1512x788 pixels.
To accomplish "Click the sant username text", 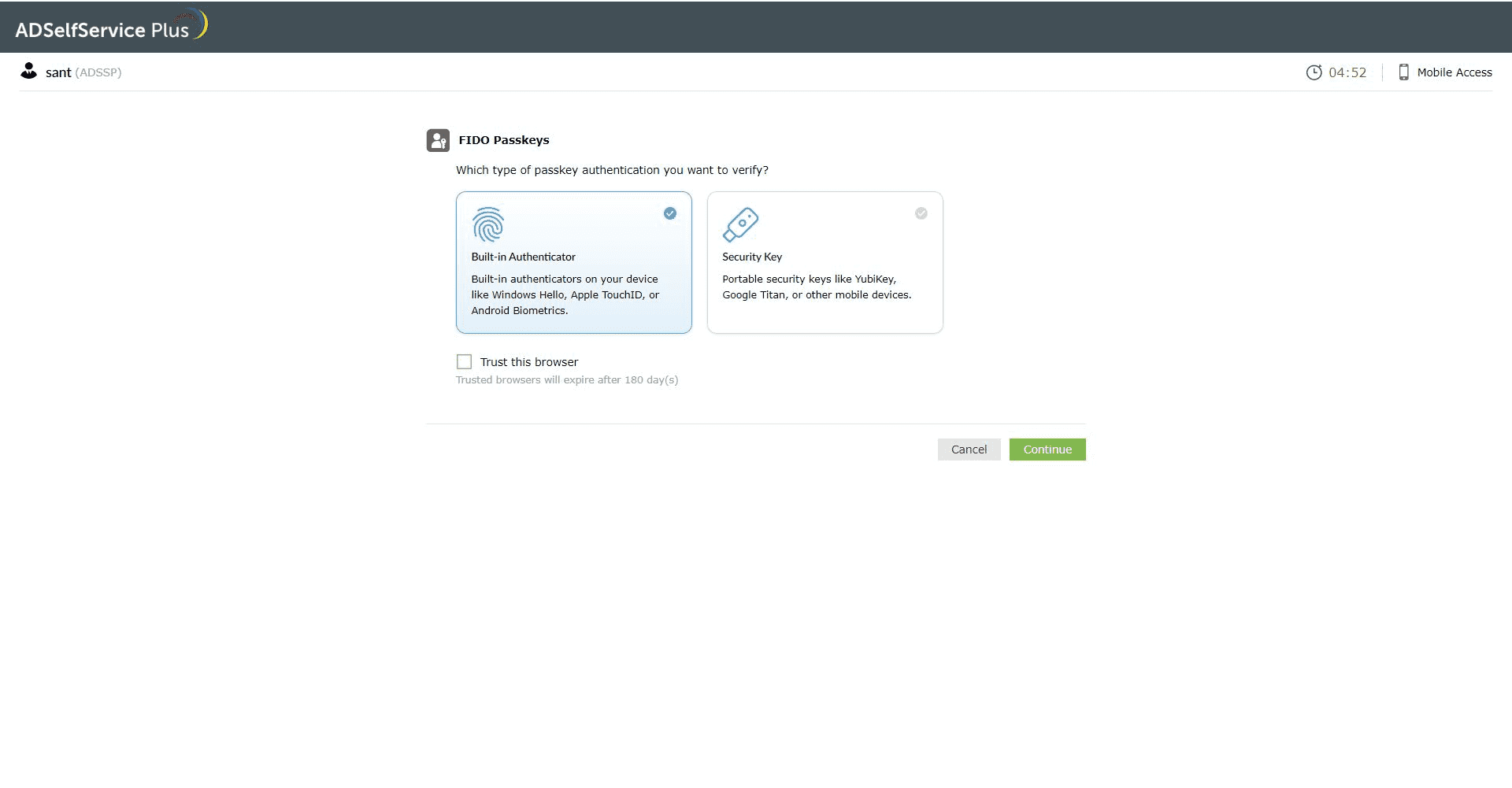I will coord(58,72).
